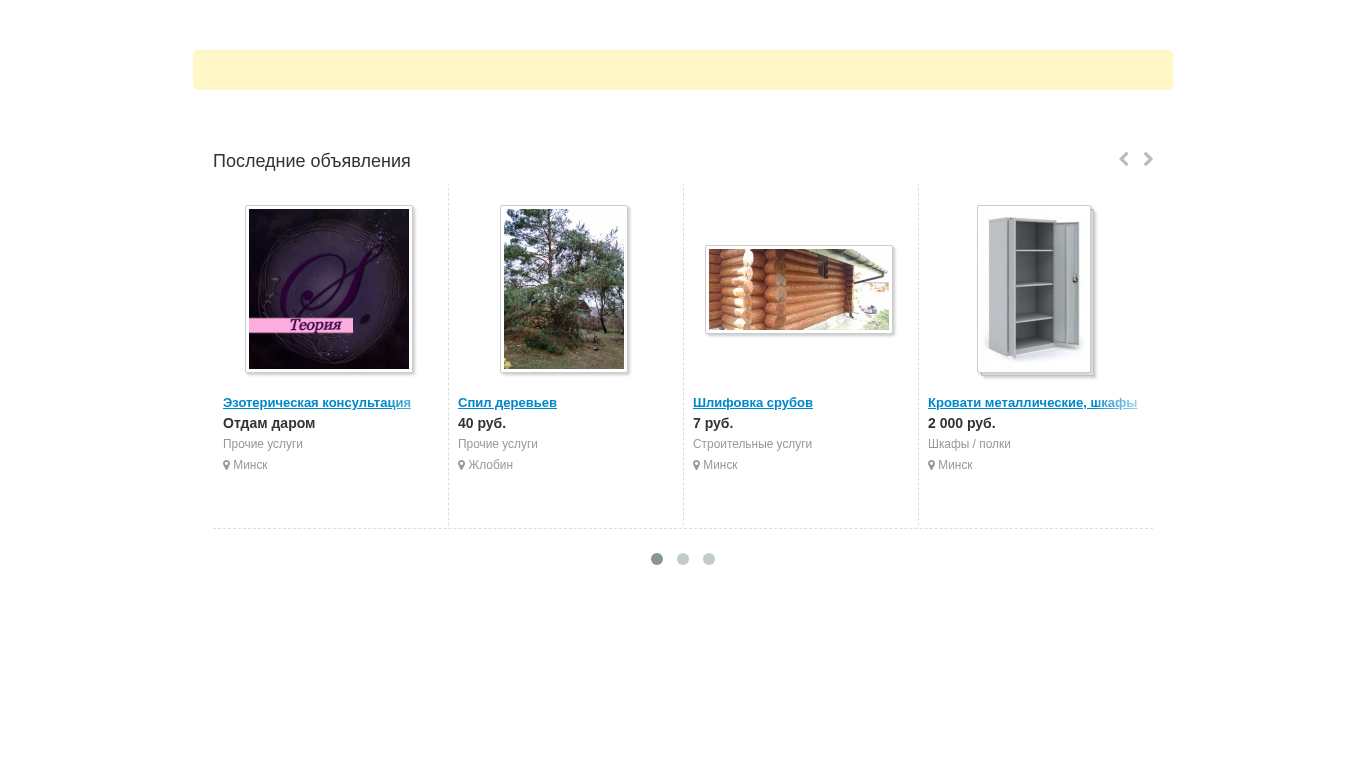The height and width of the screenshot is (771, 1366).
Task: Click the 7 руб. price
Action: pyautogui.click(x=713, y=423)
